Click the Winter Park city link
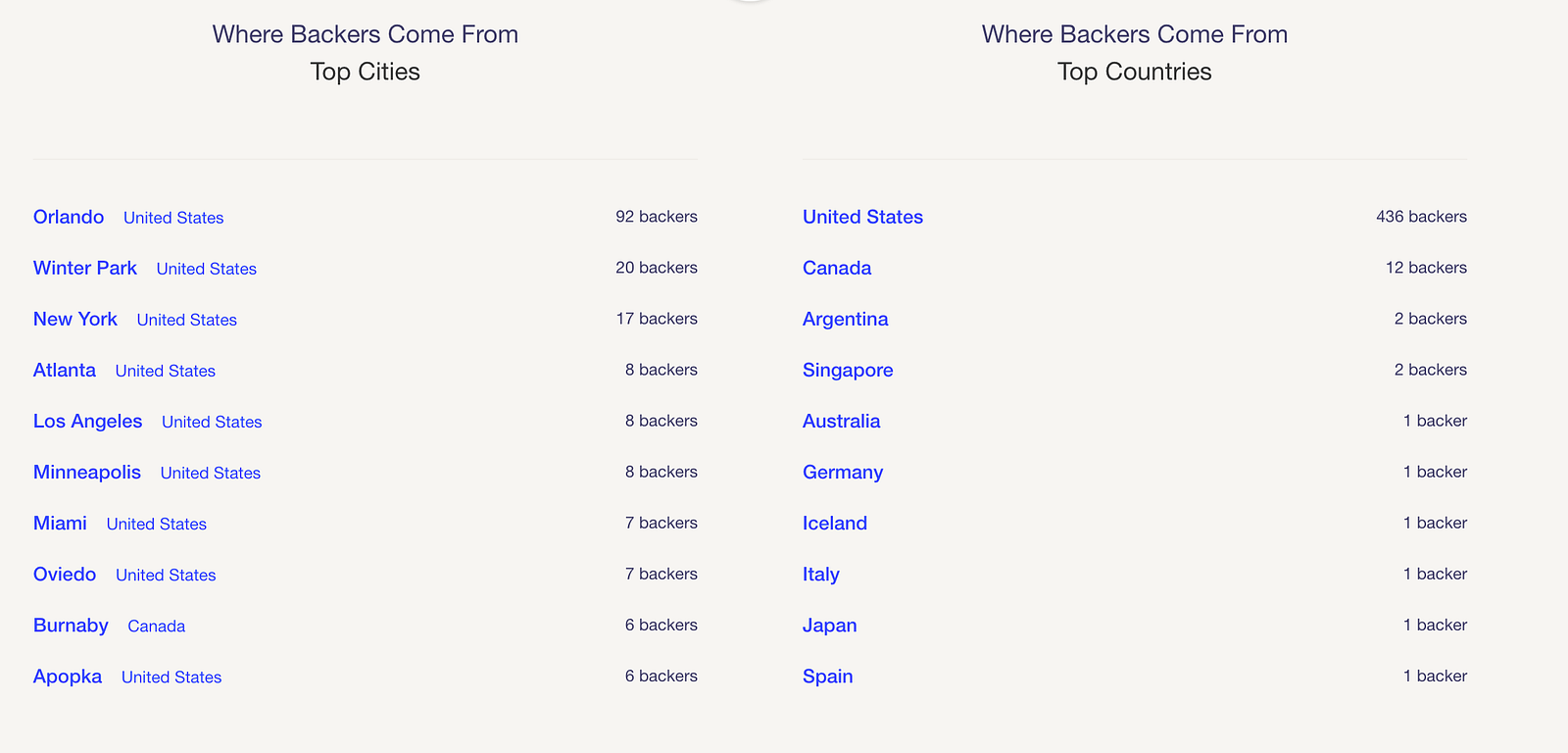Viewport: 1568px width, 753px height. click(x=85, y=268)
